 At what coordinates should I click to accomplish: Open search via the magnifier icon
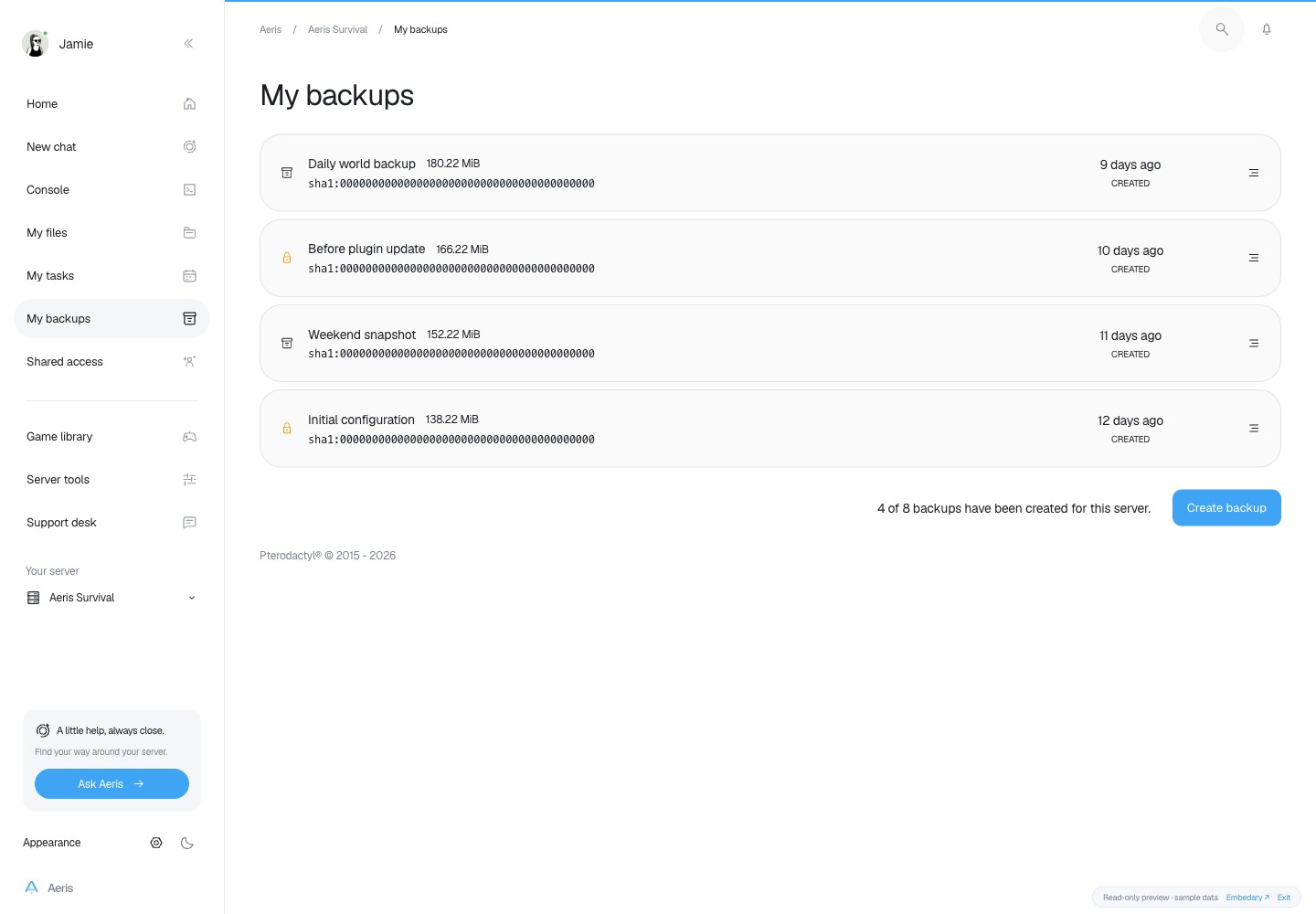point(1222,29)
